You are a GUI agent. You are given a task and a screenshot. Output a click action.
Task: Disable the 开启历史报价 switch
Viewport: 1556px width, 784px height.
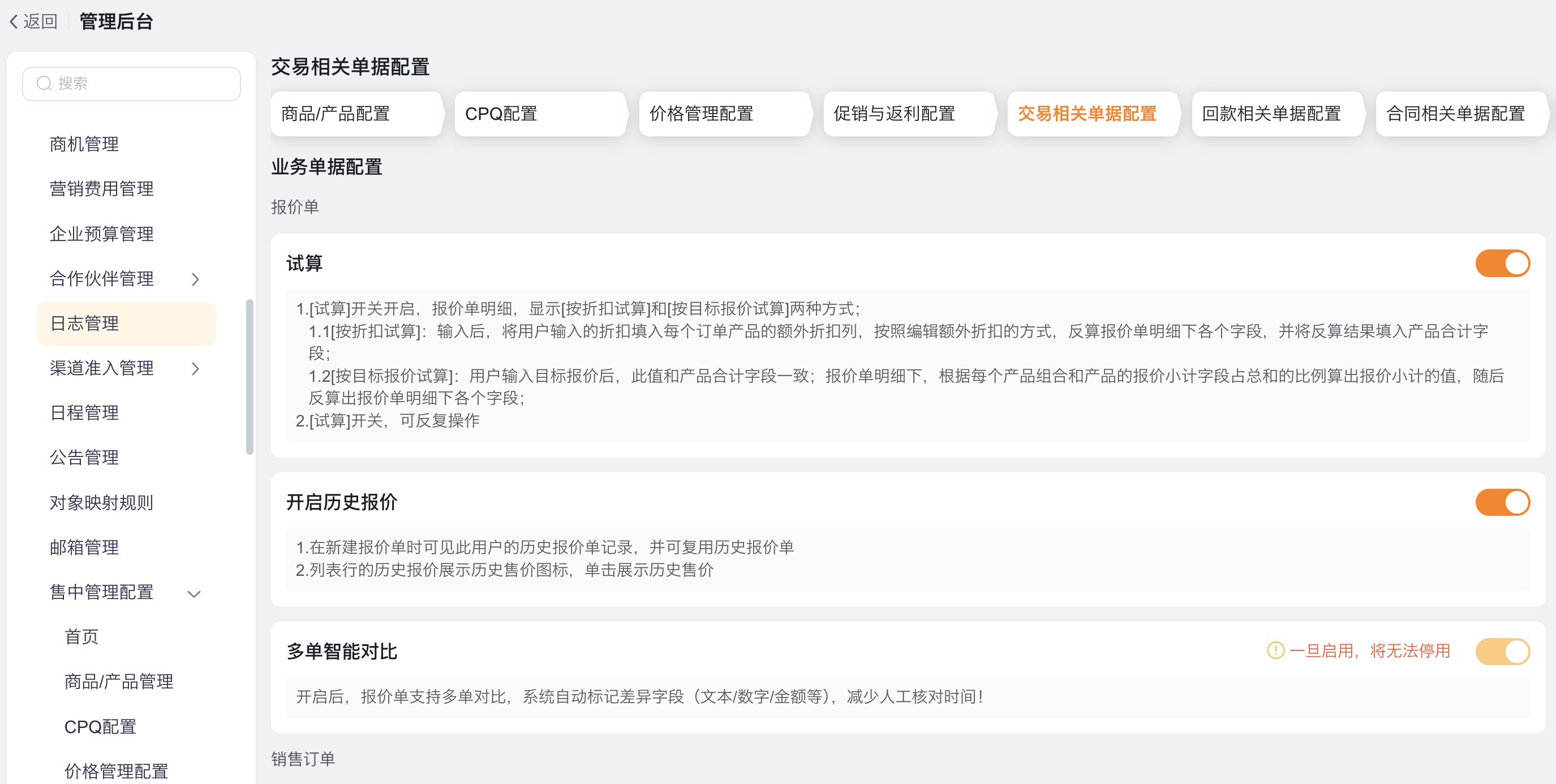[1502, 502]
